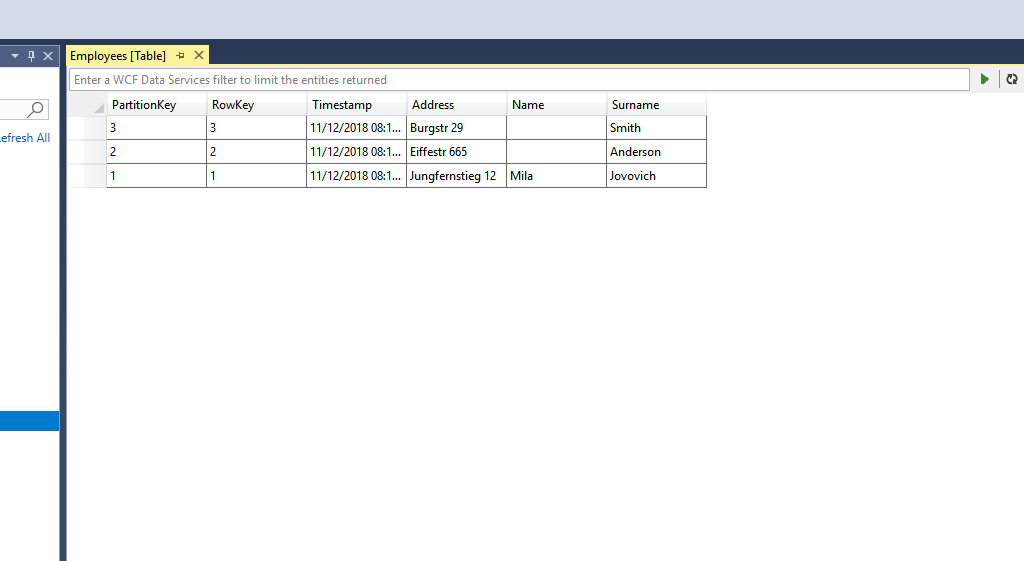1024x561 pixels.
Task: Close the Employees [Table] tab
Action: click(199, 56)
